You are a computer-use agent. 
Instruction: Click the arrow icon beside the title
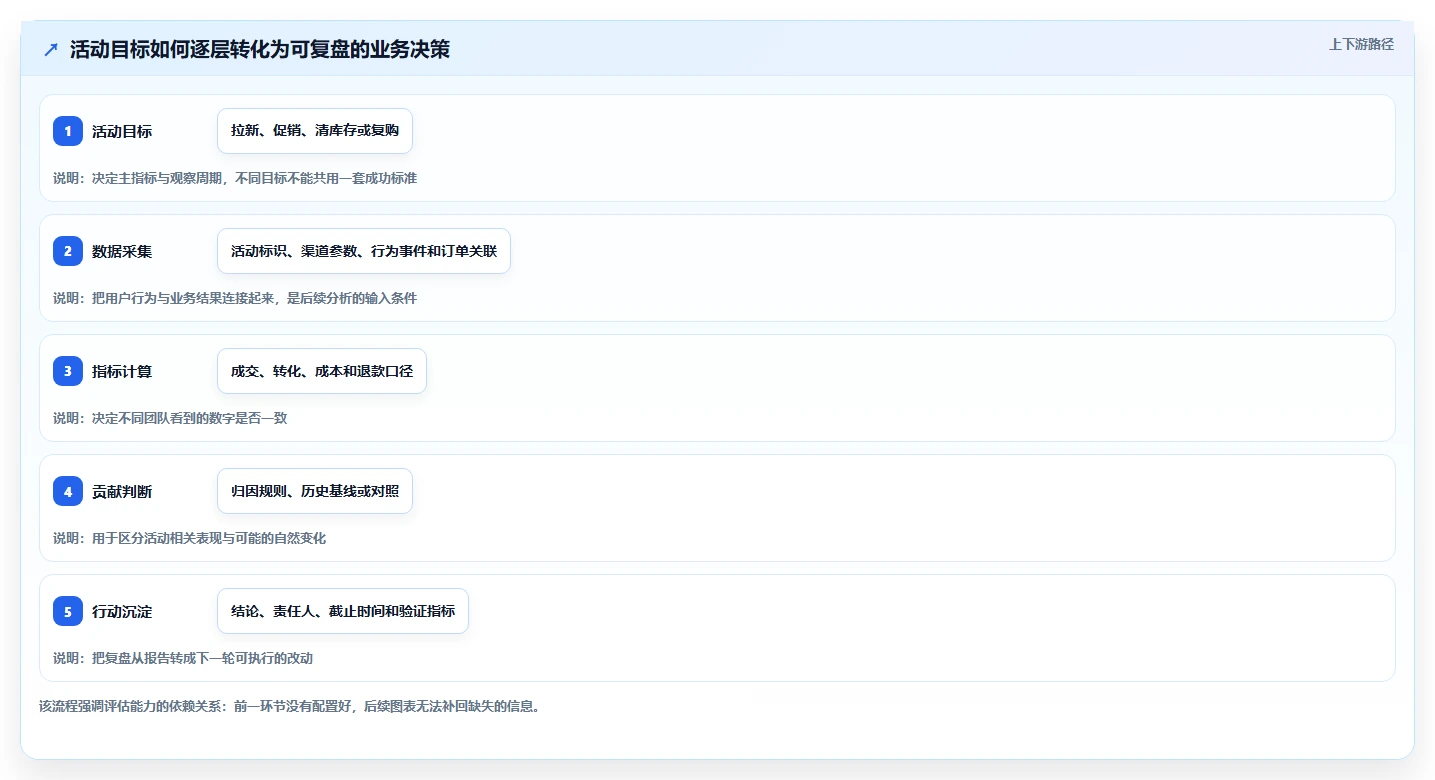point(51,49)
